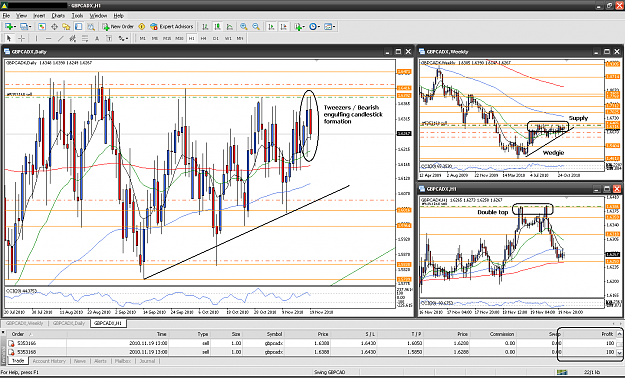625x378 pixels.
Task: Open the Journal terminal tab
Action: (147, 361)
